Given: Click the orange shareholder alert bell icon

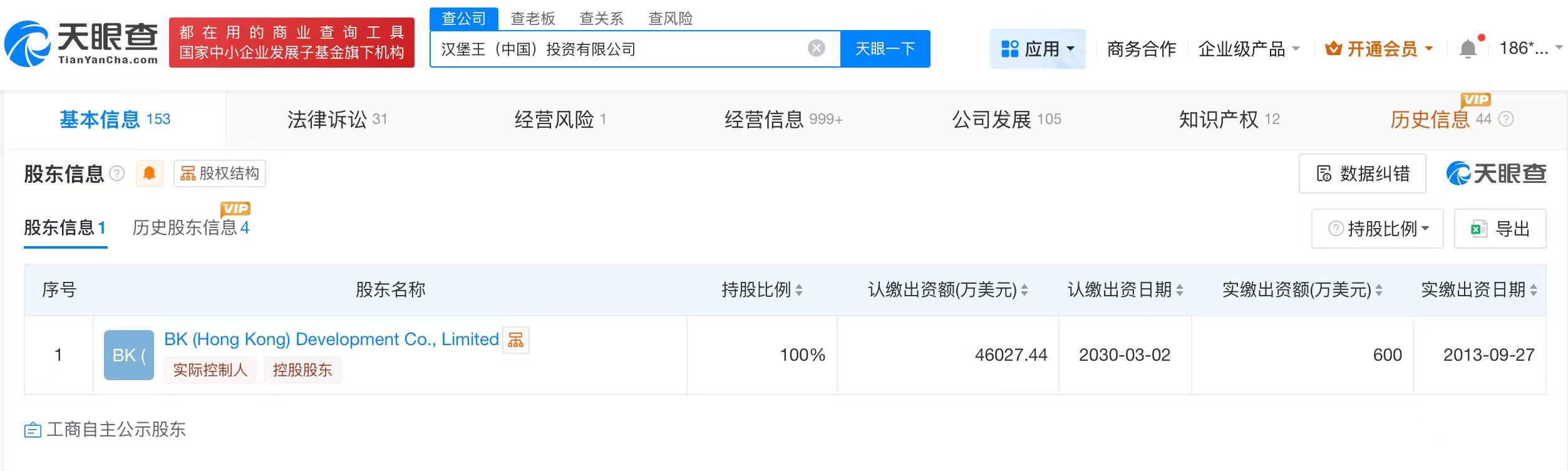Looking at the screenshot, I should point(149,173).
